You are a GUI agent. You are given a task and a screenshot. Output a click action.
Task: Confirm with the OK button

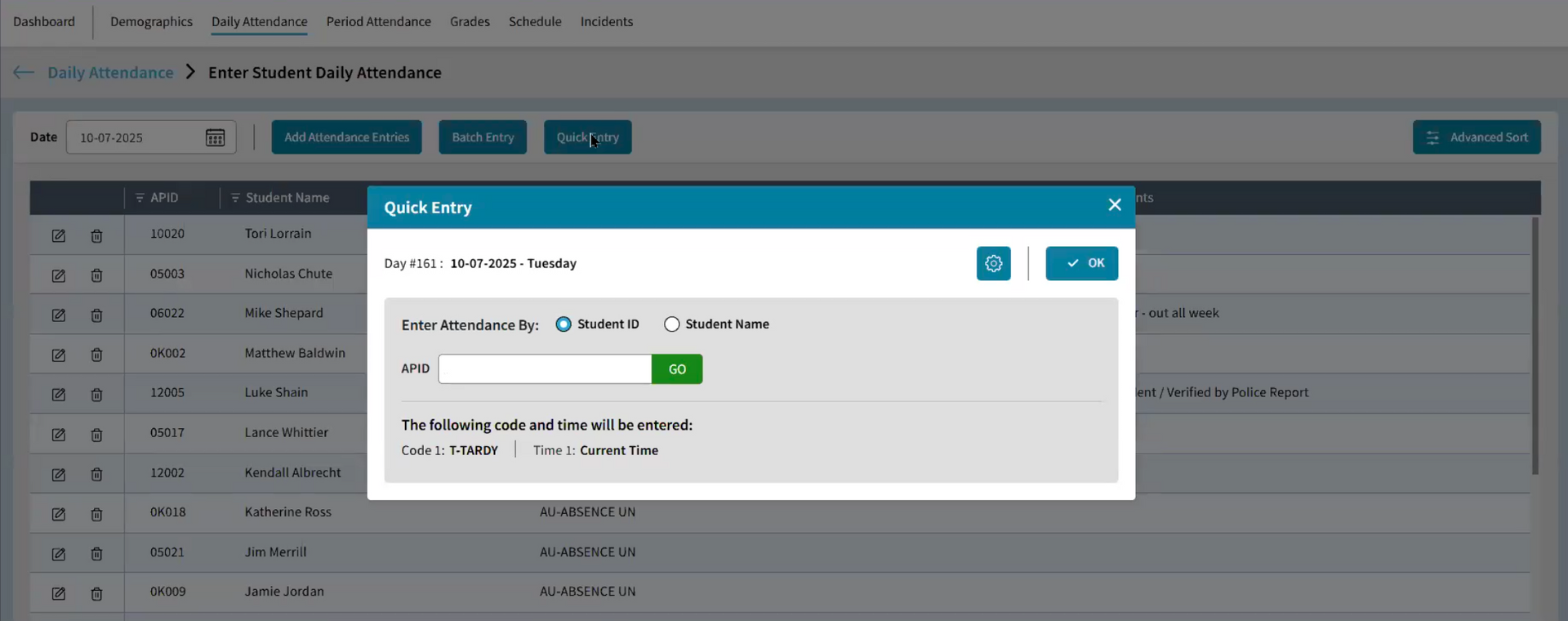click(x=1081, y=263)
